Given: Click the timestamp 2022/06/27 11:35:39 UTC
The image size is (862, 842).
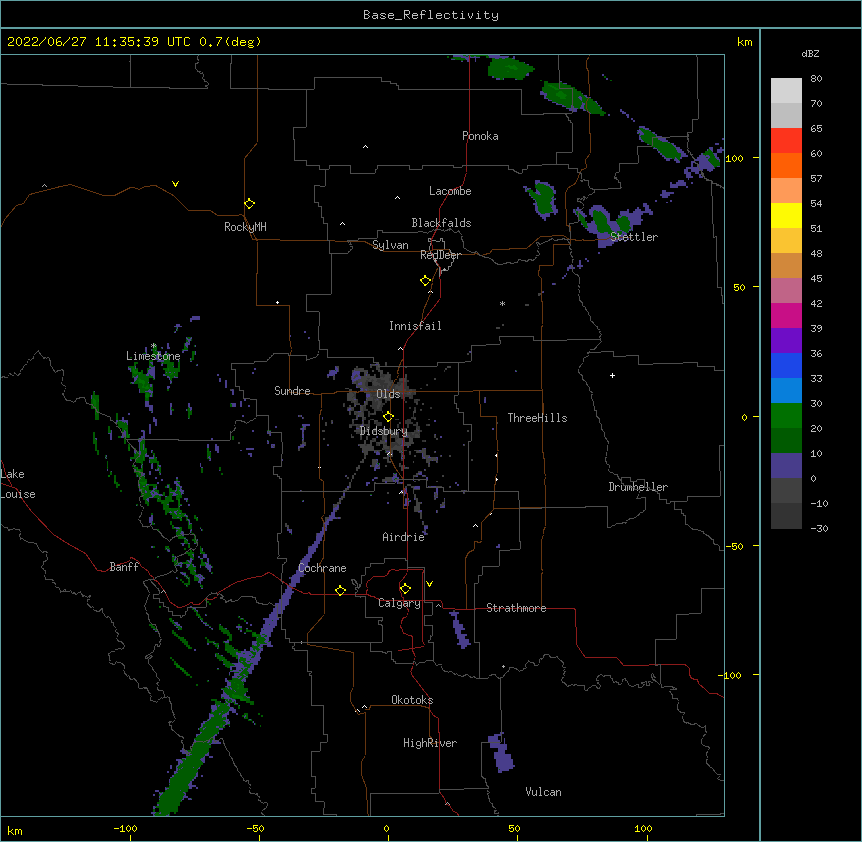Looking at the screenshot, I should 99,42.
